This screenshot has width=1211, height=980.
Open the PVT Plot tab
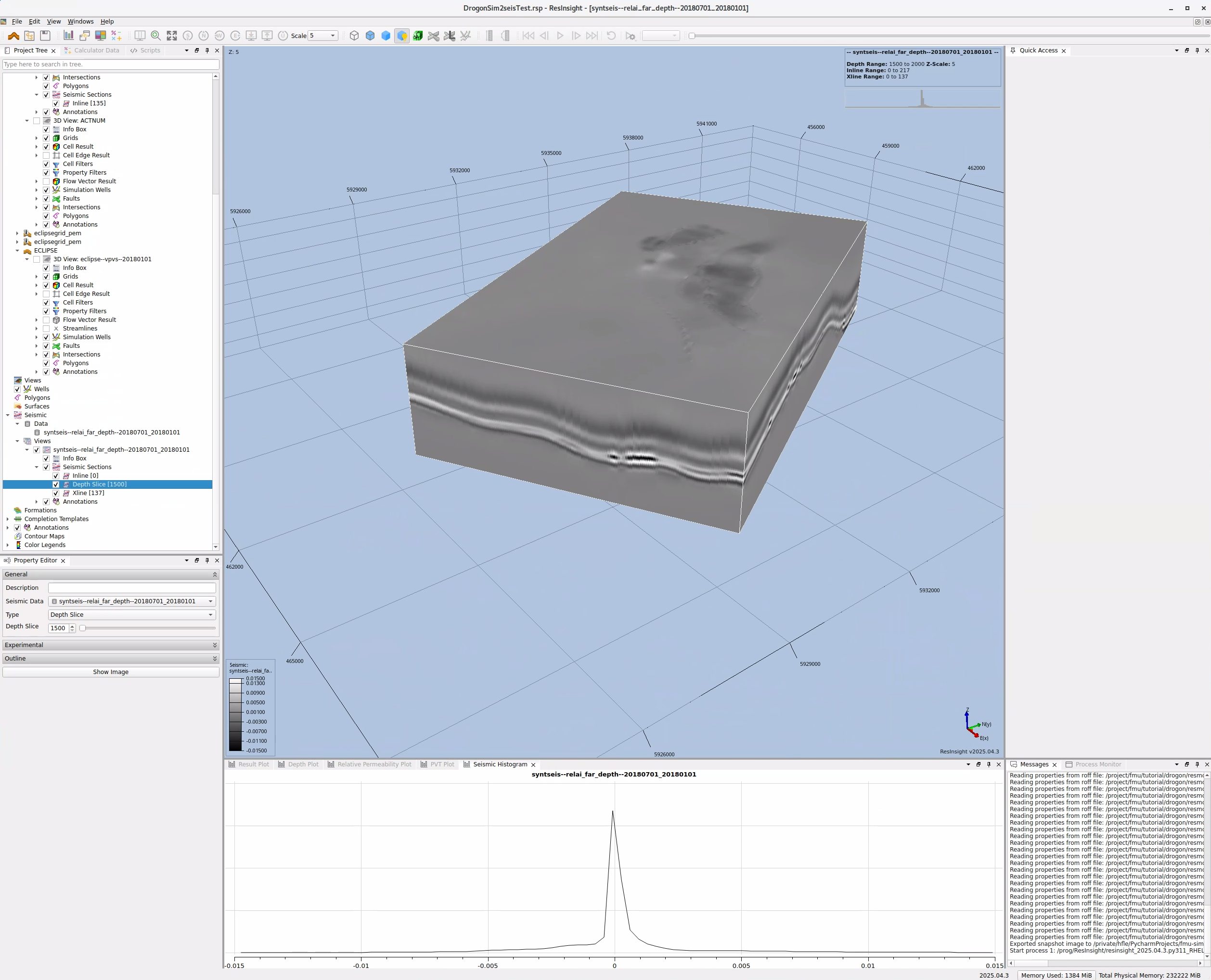point(438,764)
